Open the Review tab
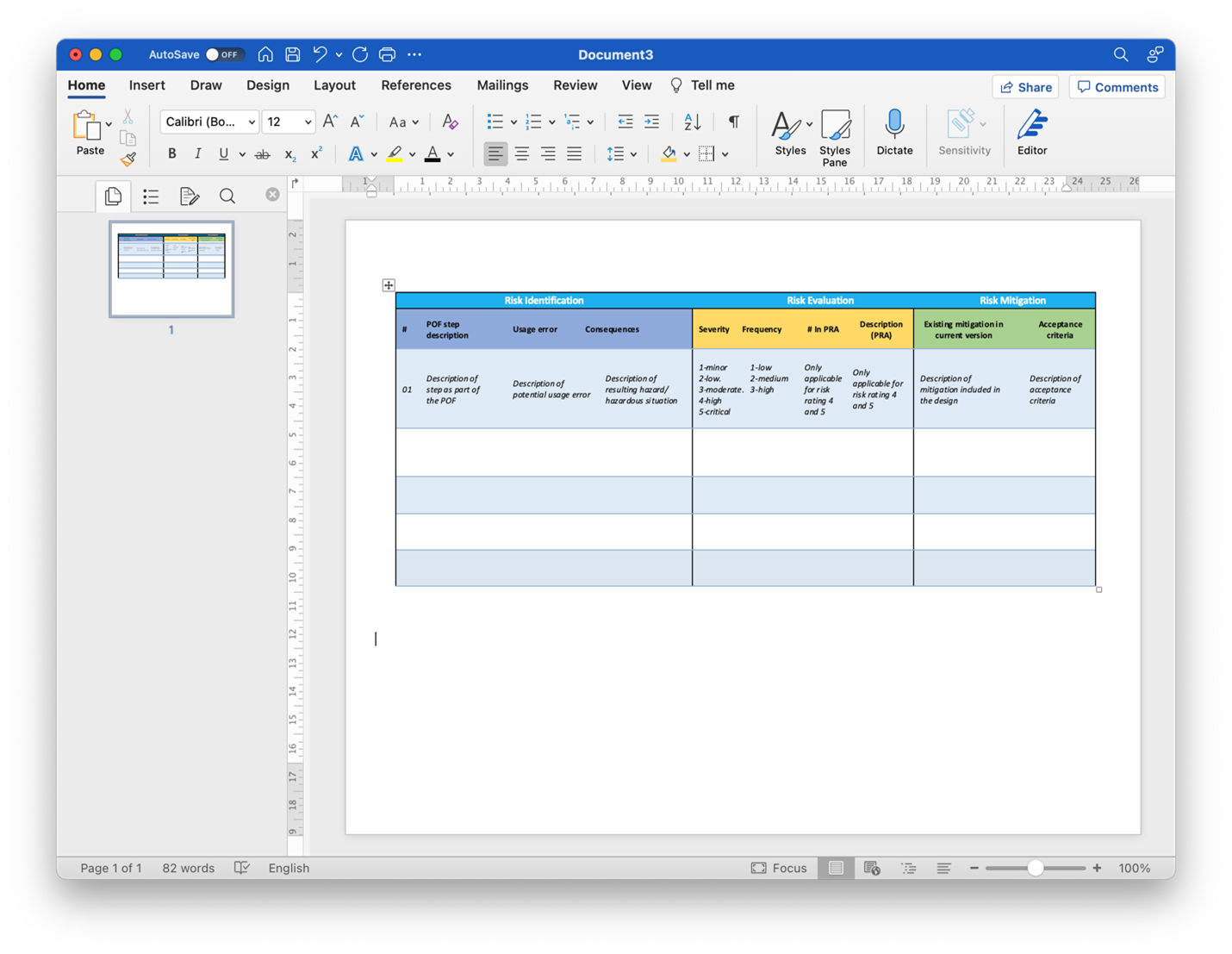Screen dimensions: 1232x954 click(576, 85)
